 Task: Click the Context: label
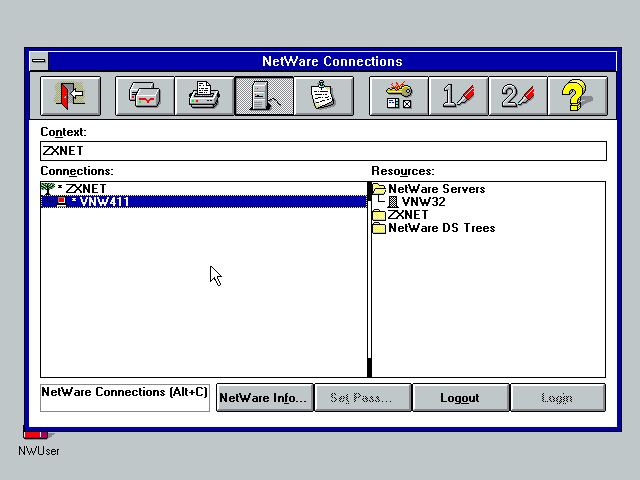[x=63, y=132]
